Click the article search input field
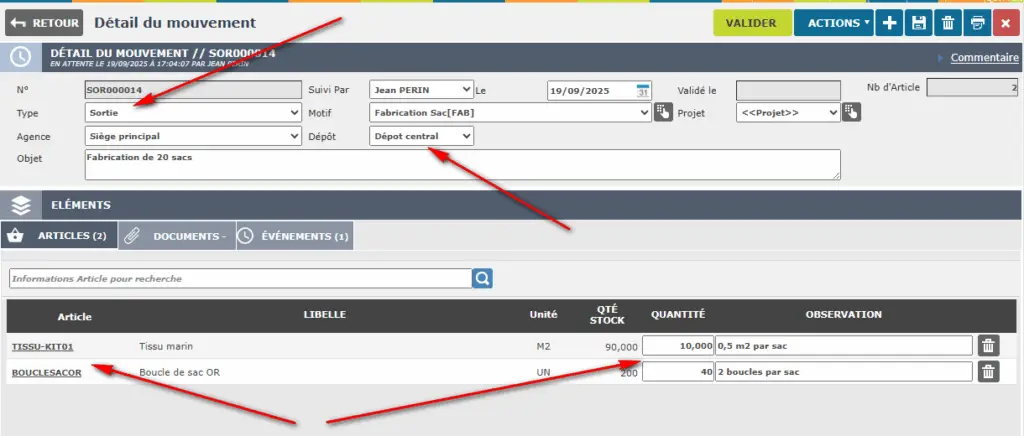This screenshot has height=436, width=1024. pyautogui.click(x=240, y=278)
